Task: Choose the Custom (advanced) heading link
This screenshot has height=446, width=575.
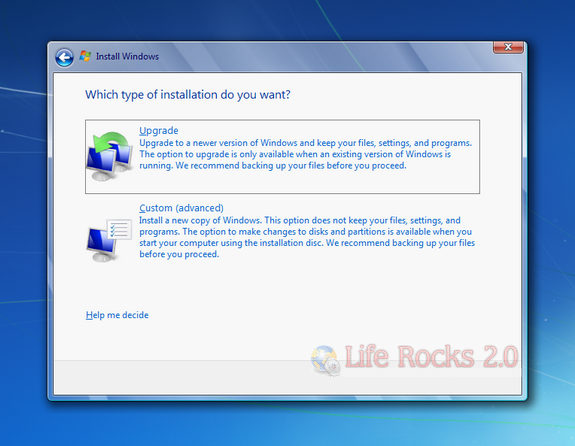Action: [x=181, y=208]
